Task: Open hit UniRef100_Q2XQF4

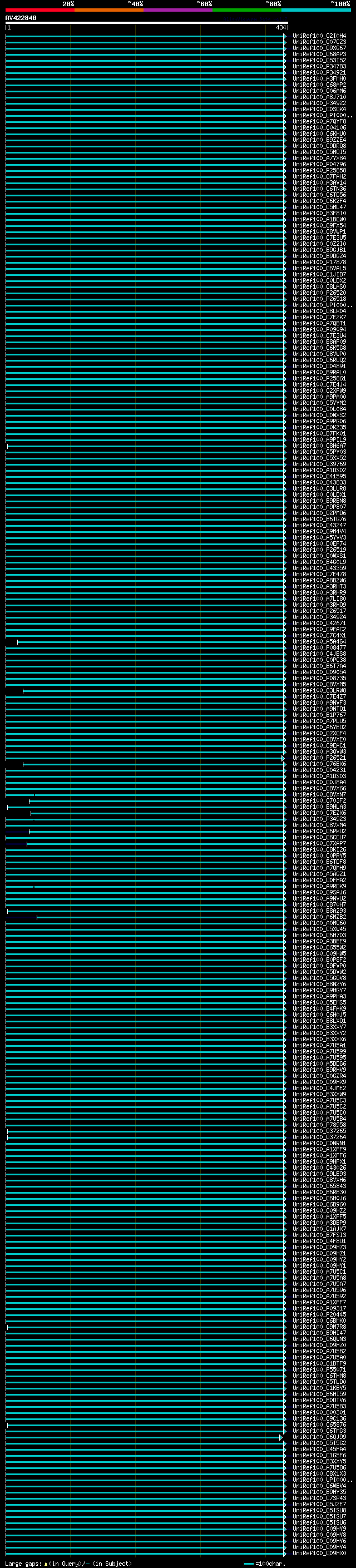Action: (319, 734)
